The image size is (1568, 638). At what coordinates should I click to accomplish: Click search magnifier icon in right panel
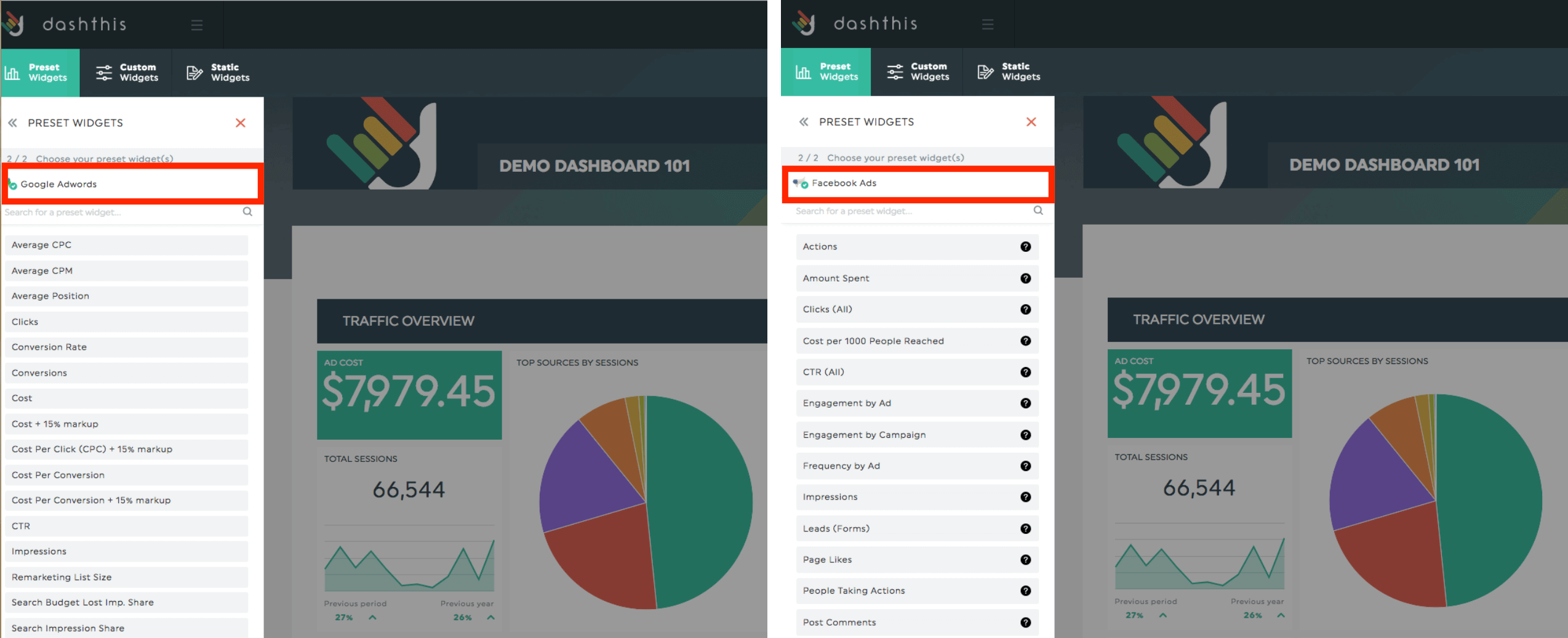tap(1038, 211)
